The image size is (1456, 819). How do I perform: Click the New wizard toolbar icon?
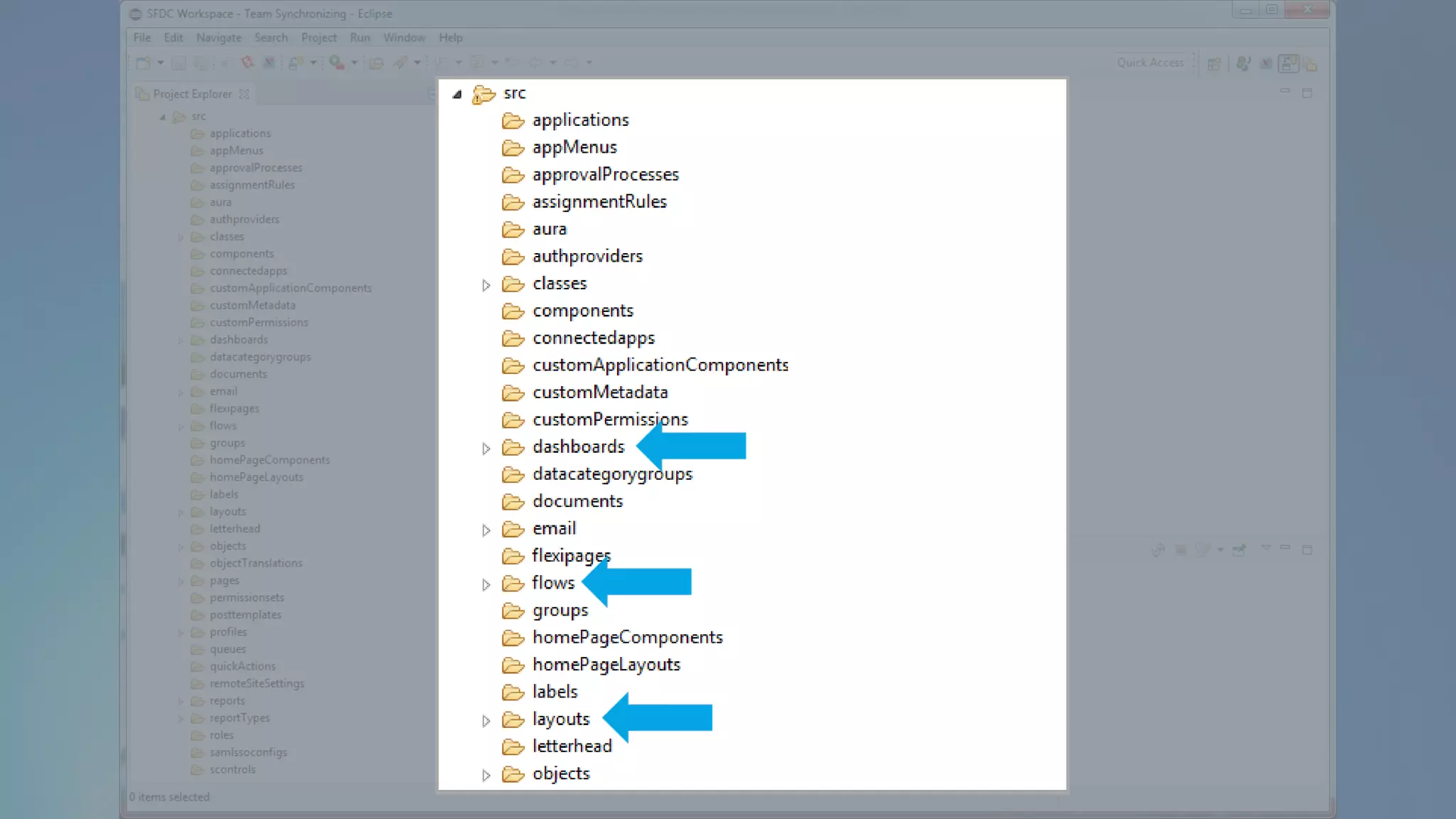[x=143, y=63]
